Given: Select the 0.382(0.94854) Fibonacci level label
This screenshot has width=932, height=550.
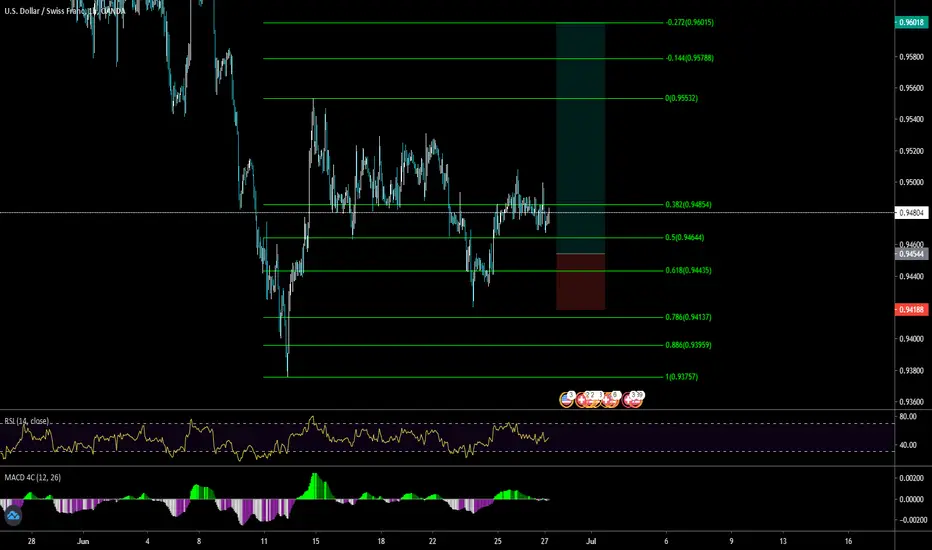Looking at the screenshot, I should pyautogui.click(x=688, y=205).
